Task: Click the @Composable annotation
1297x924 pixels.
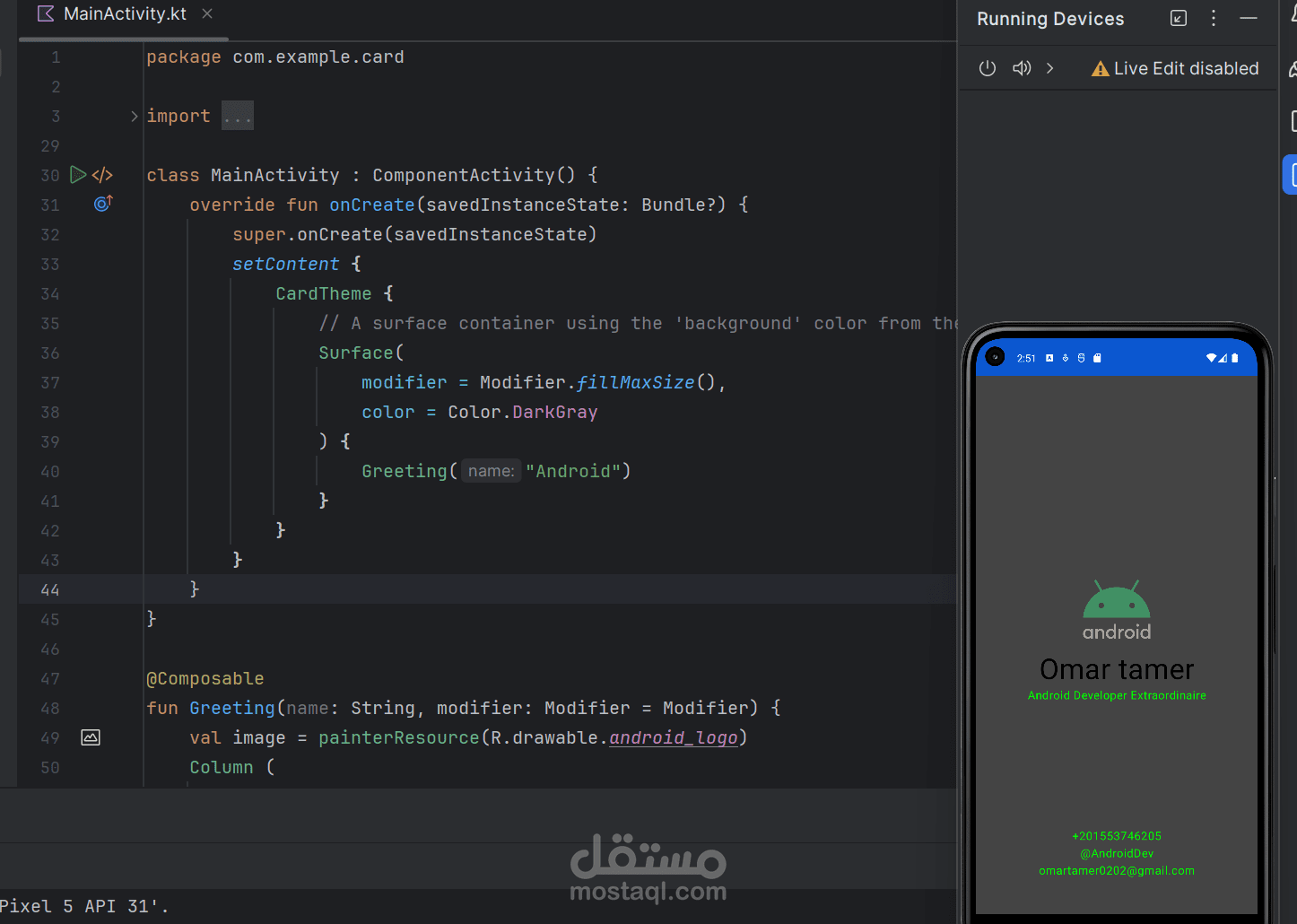Action: pos(205,678)
